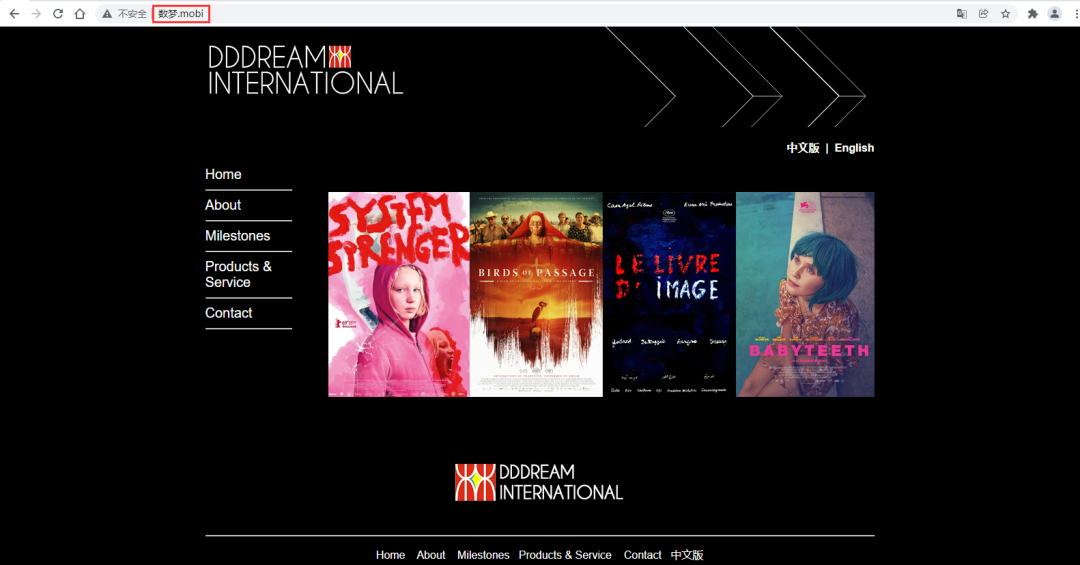Image resolution: width=1080 pixels, height=565 pixels.
Task: Click the share page icon
Action: click(x=984, y=14)
